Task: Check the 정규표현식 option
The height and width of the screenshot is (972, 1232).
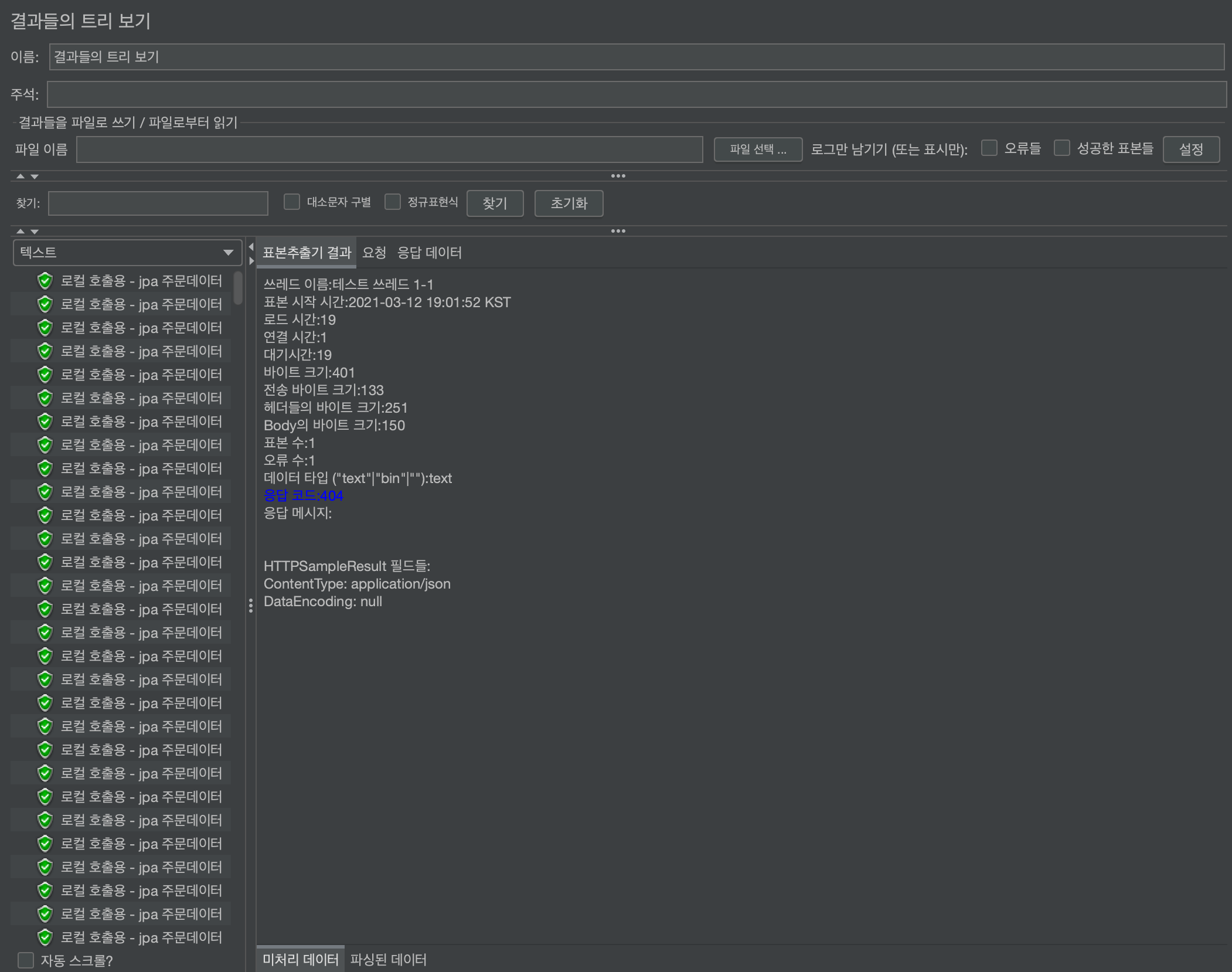Action: (393, 202)
